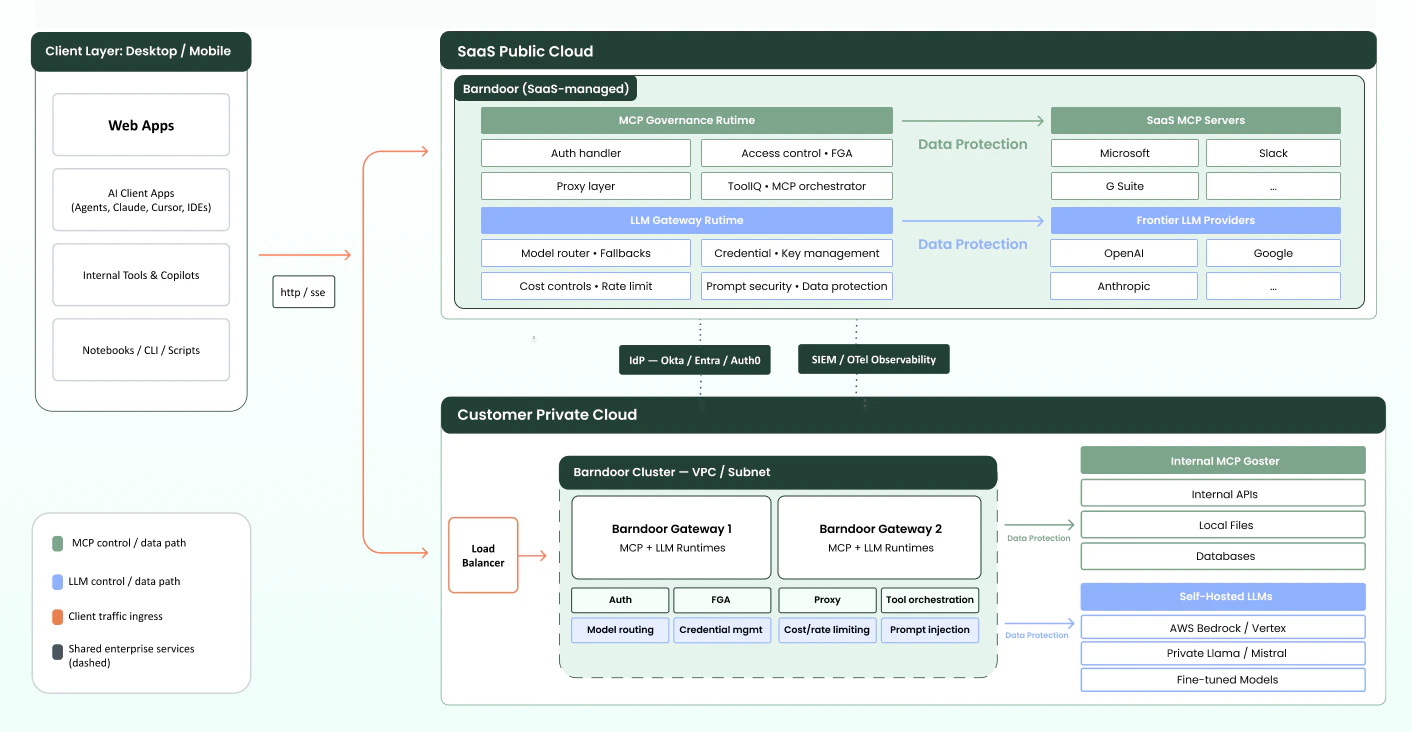Click the Barndoor (SaaS-managed) label

point(545,89)
